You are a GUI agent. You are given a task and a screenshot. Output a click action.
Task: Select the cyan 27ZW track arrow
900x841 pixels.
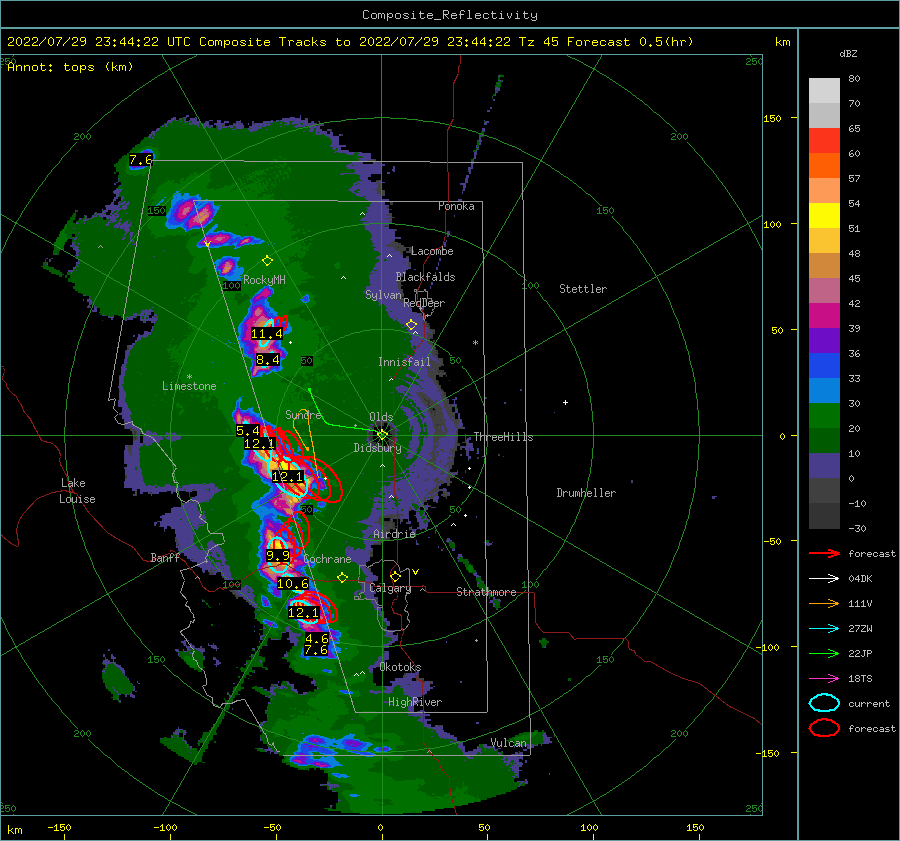pyautogui.click(x=824, y=629)
